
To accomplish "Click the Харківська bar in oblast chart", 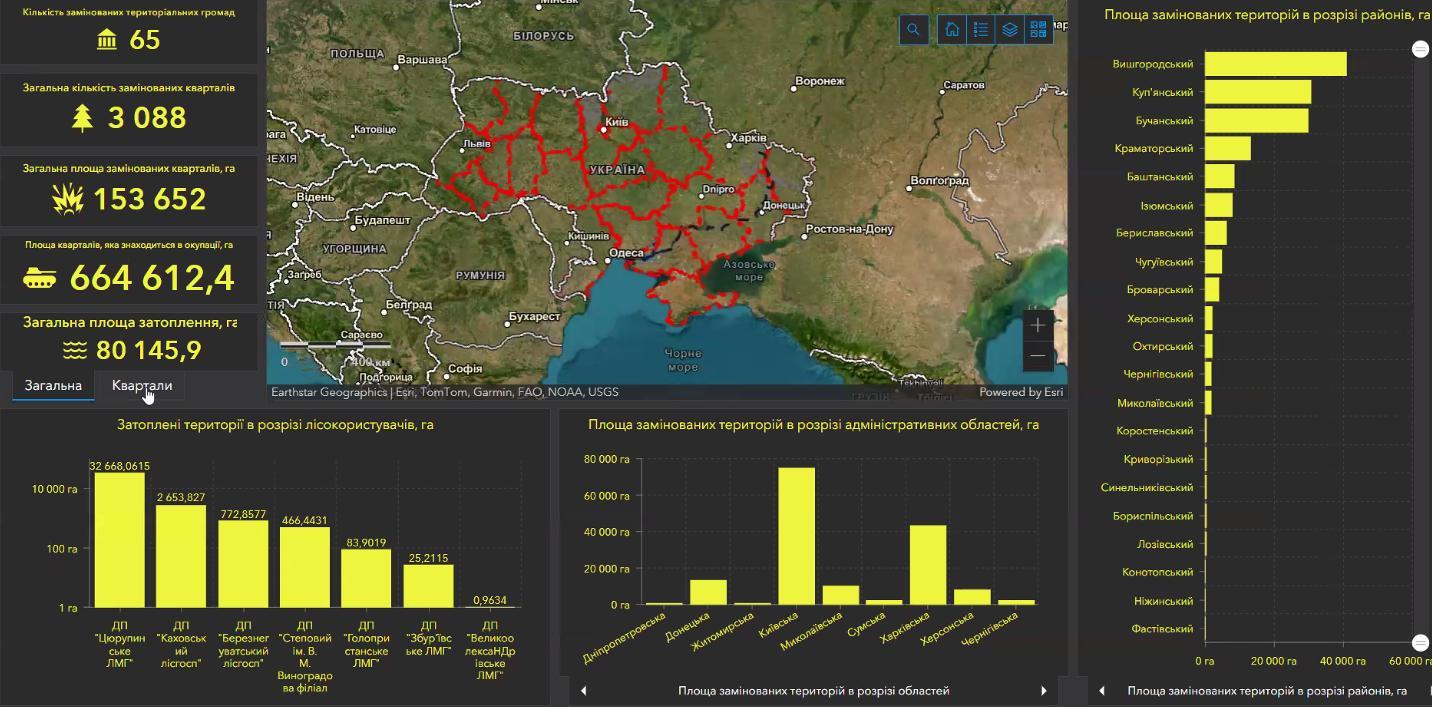I will click(928, 564).
